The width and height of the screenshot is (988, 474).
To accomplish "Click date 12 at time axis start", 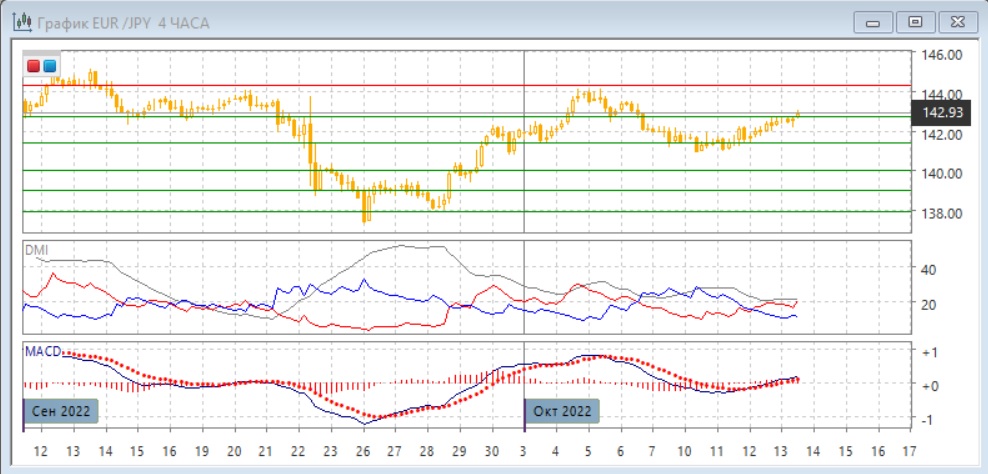I will (x=40, y=450).
